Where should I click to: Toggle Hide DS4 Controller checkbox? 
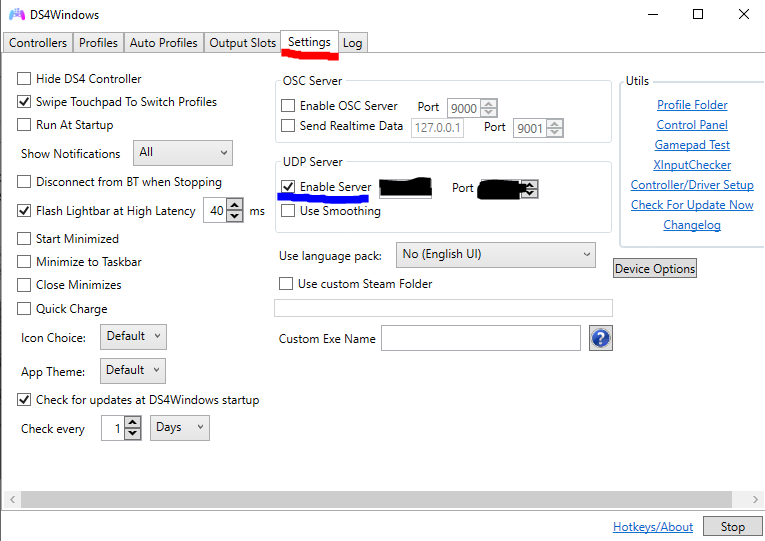[24, 79]
